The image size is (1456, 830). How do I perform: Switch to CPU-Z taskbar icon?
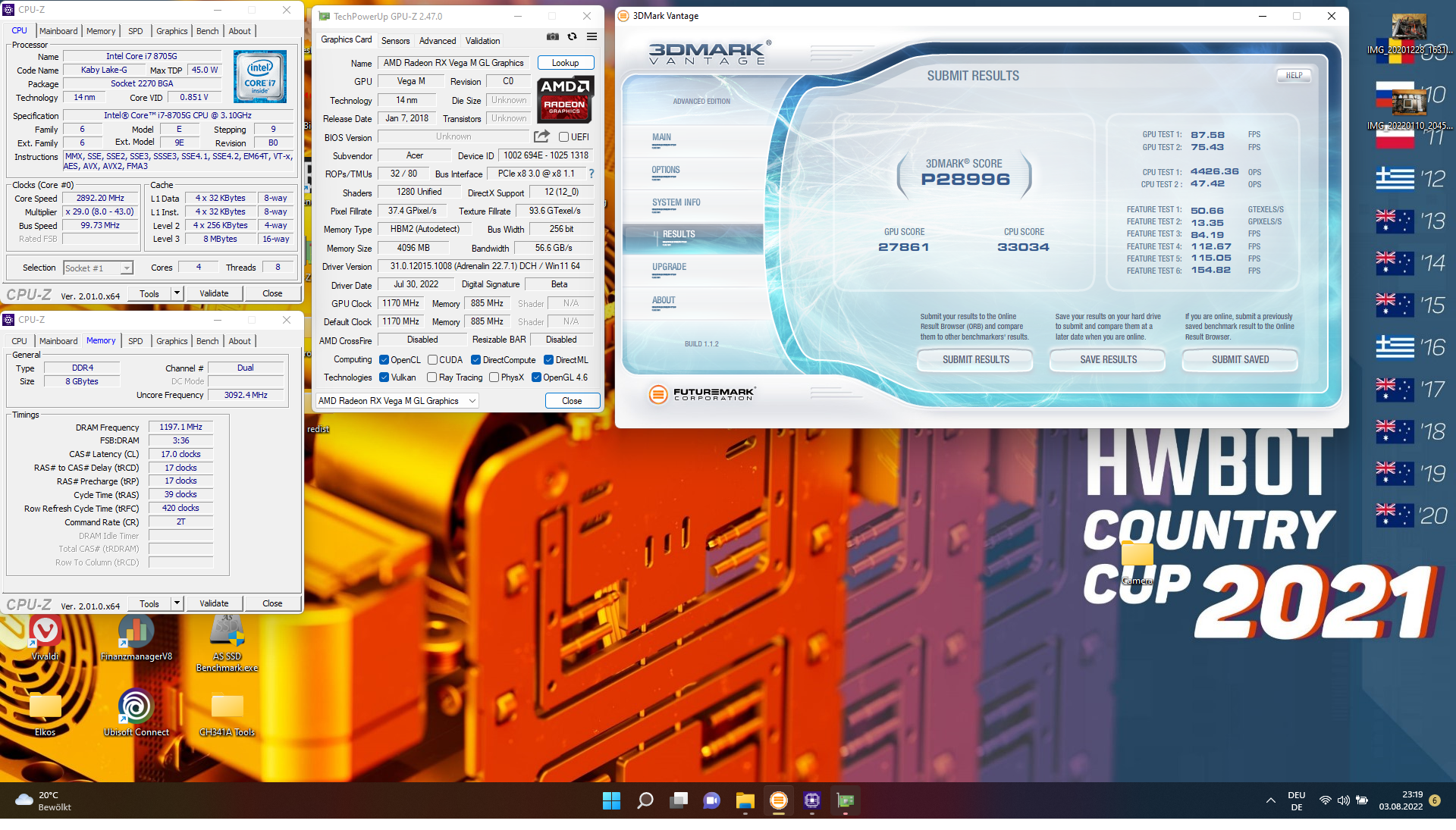pyautogui.click(x=812, y=800)
